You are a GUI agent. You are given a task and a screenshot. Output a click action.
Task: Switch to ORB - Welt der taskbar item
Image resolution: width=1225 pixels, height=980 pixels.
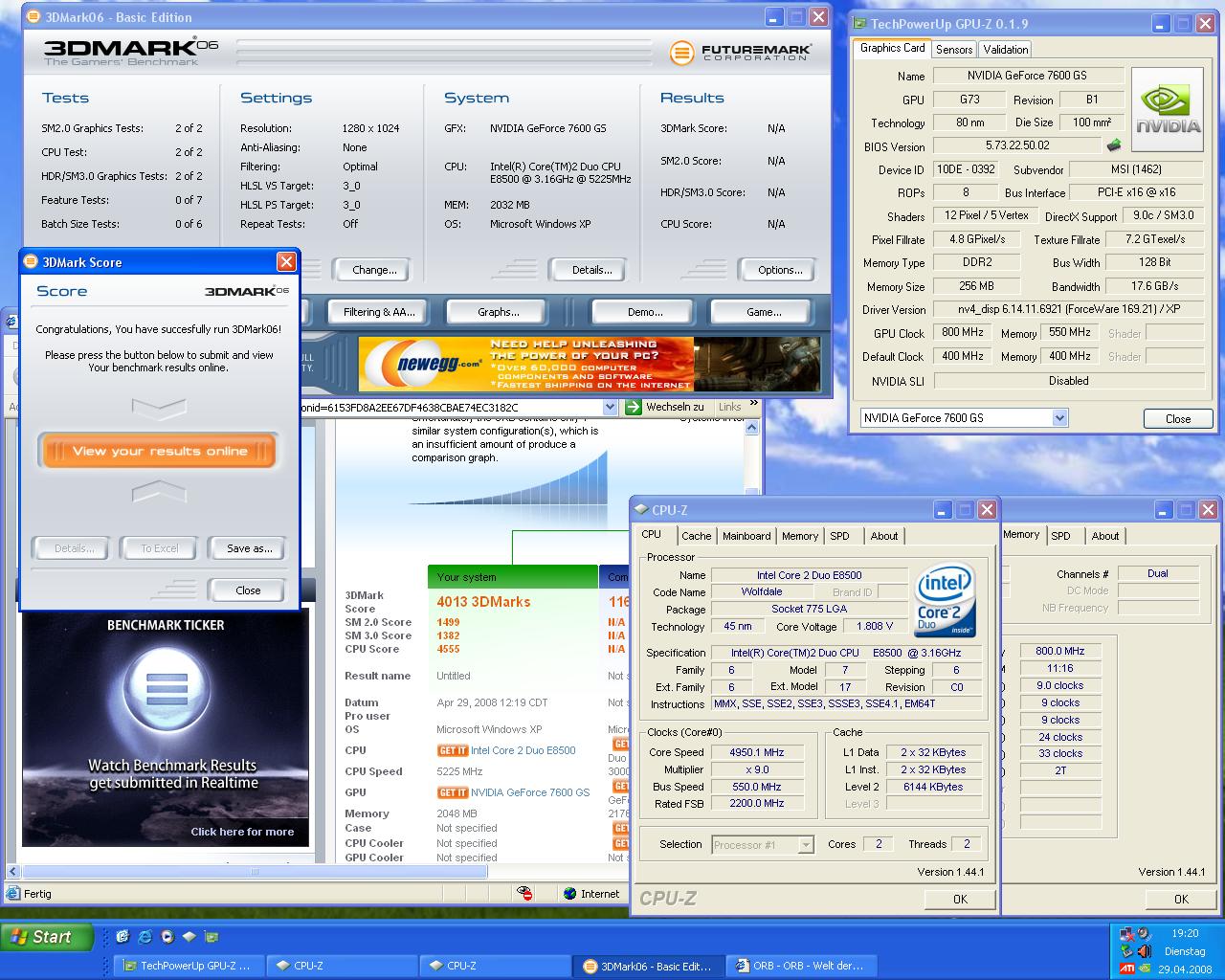801,966
